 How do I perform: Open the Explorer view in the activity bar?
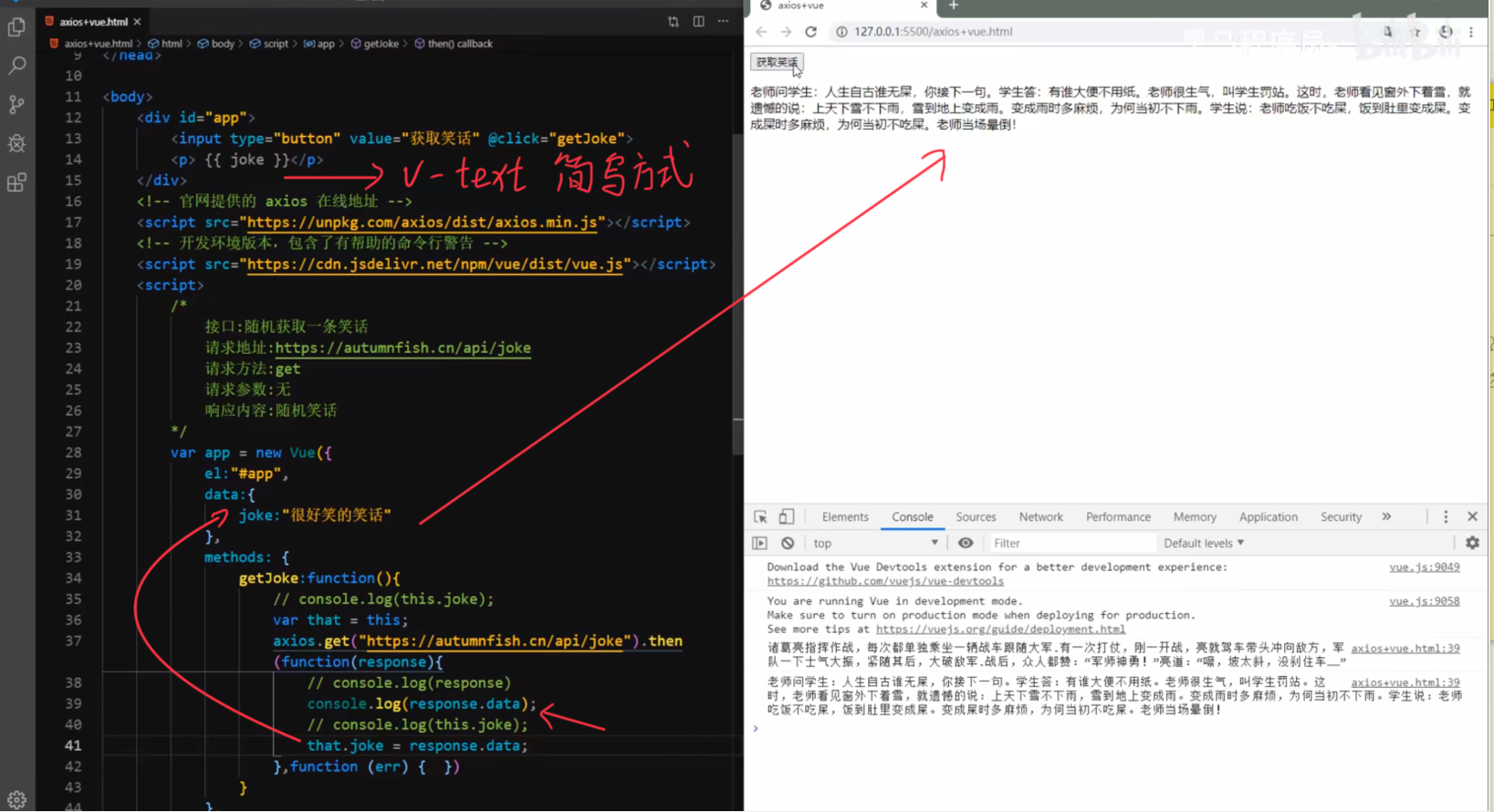(16, 27)
